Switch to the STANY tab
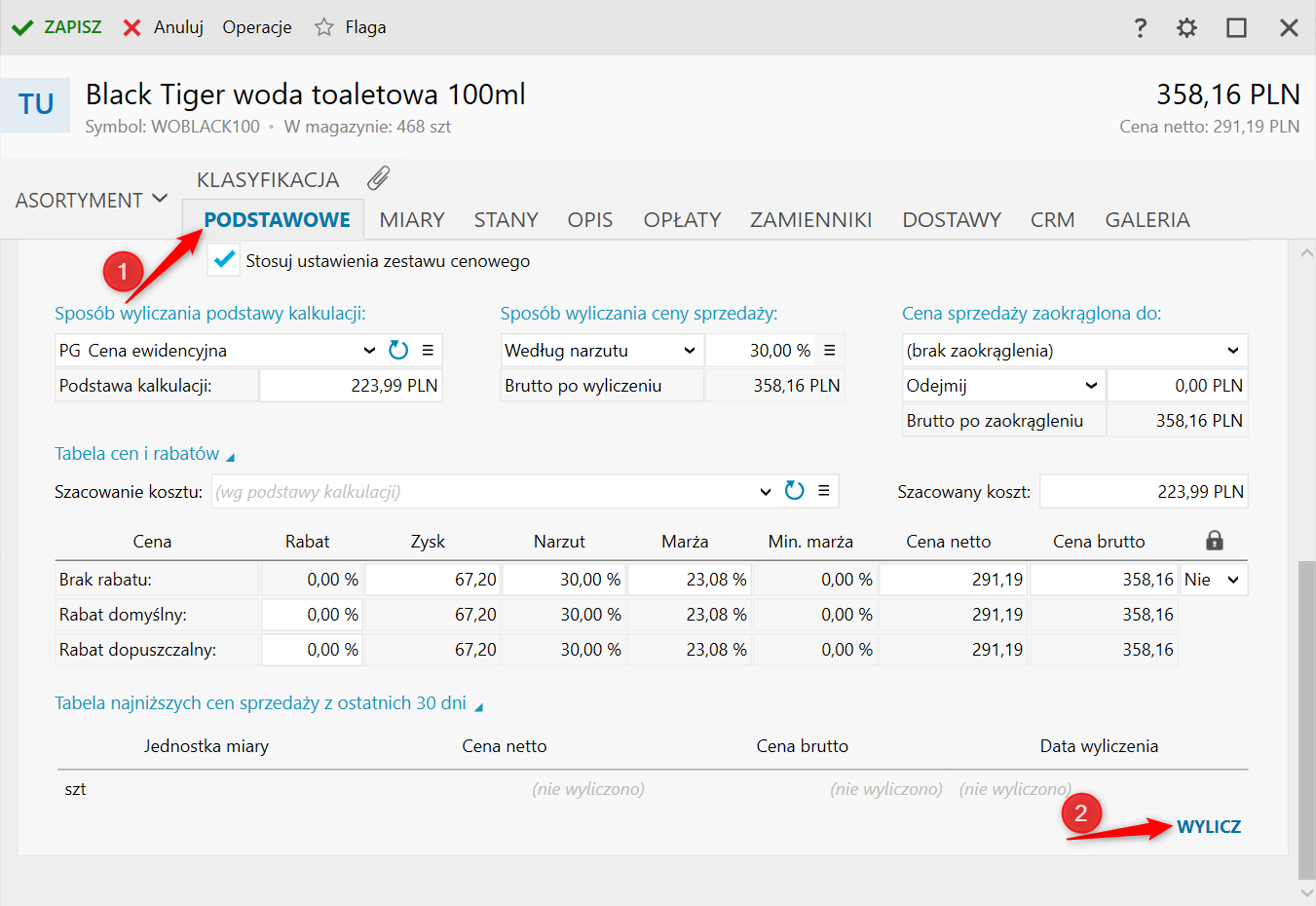The width and height of the screenshot is (1316, 906). pos(507,220)
